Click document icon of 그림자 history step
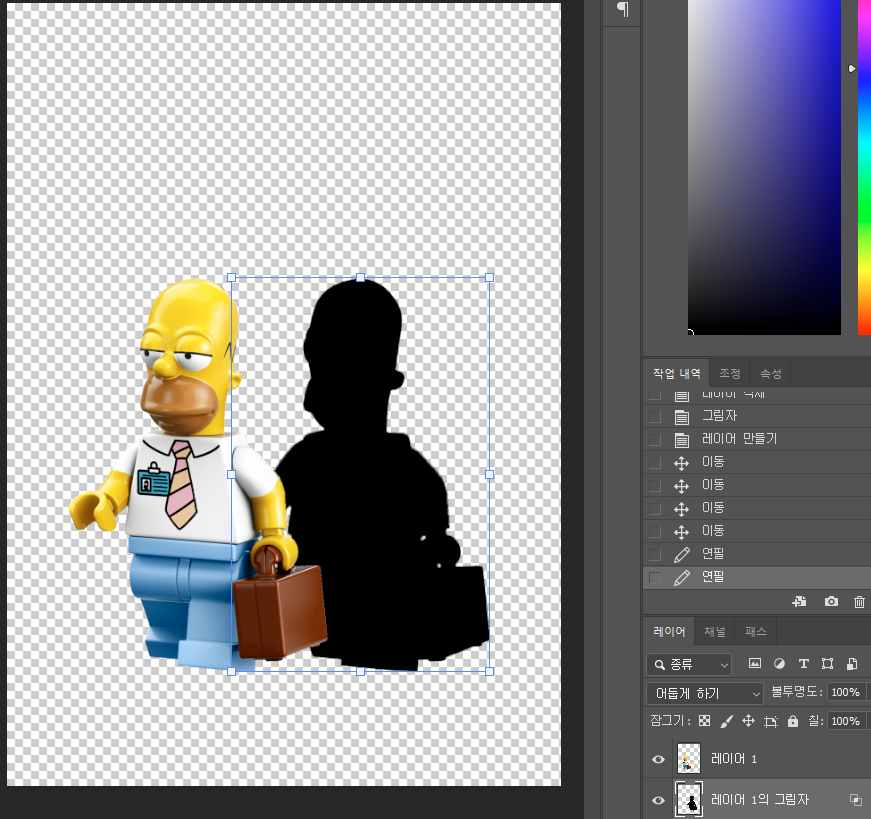This screenshot has height=819, width=871. [682, 417]
